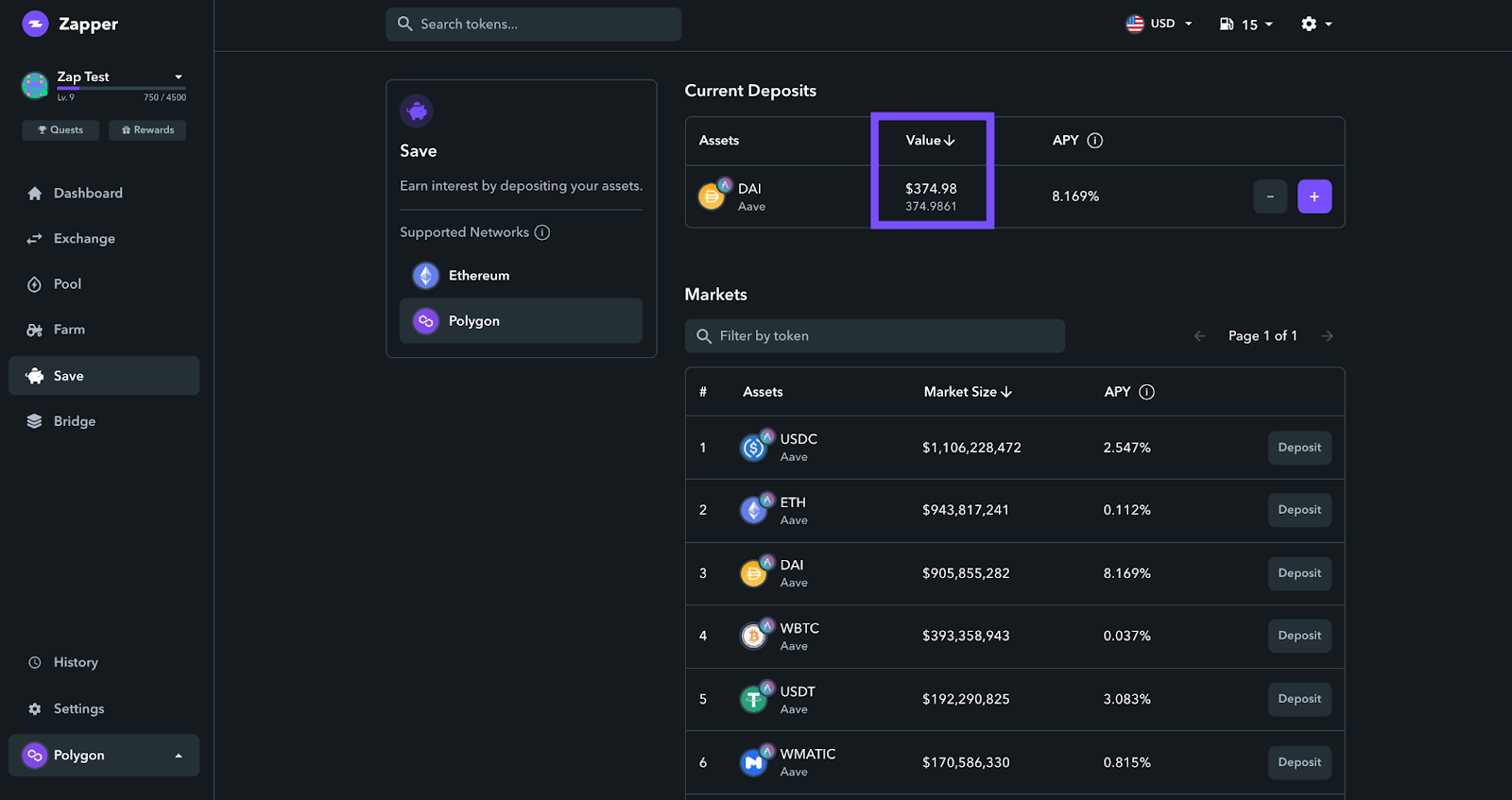Sort deposits by Value column
The height and width of the screenshot is (800, 1512).
coord(931,140)
